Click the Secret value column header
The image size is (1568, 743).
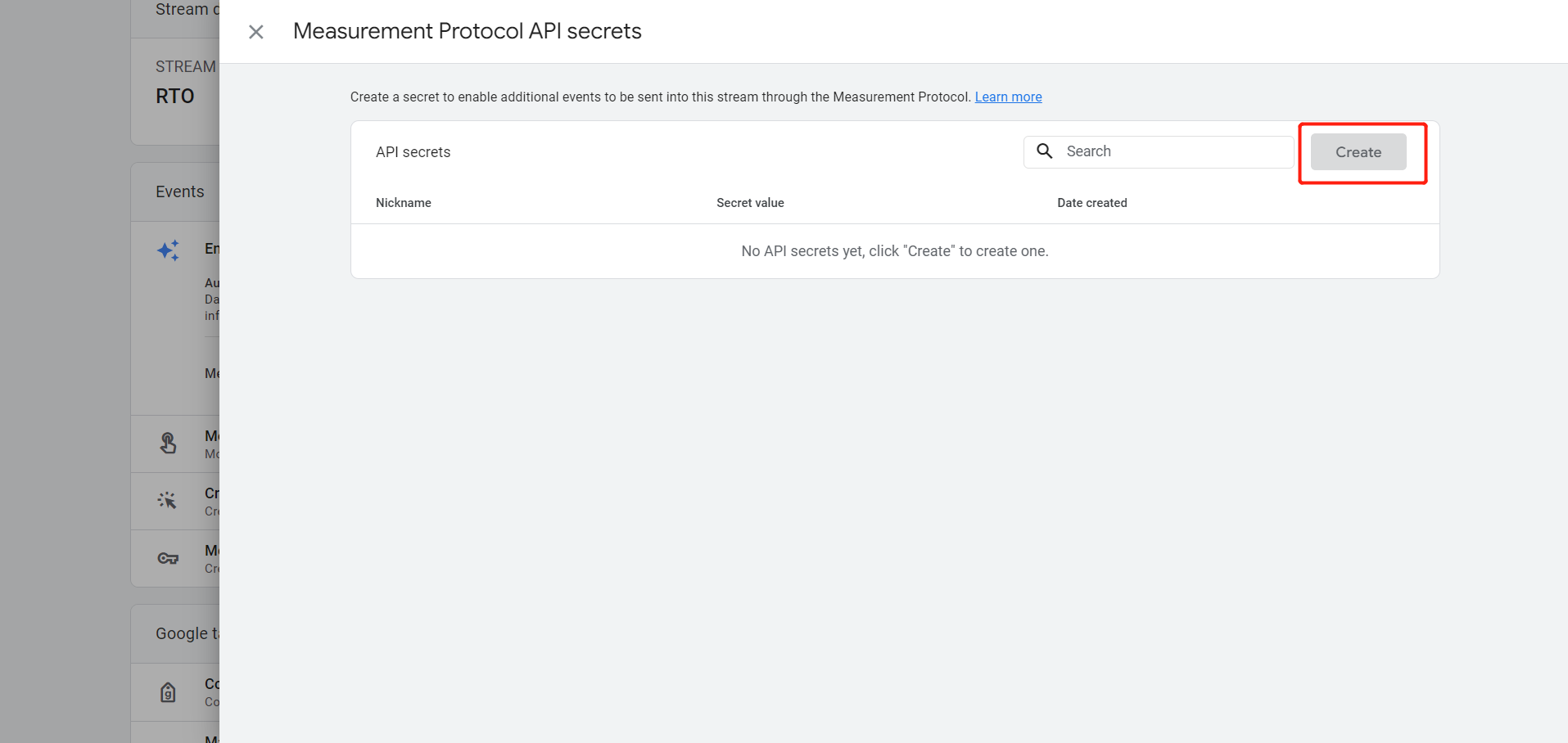[750, 203]
